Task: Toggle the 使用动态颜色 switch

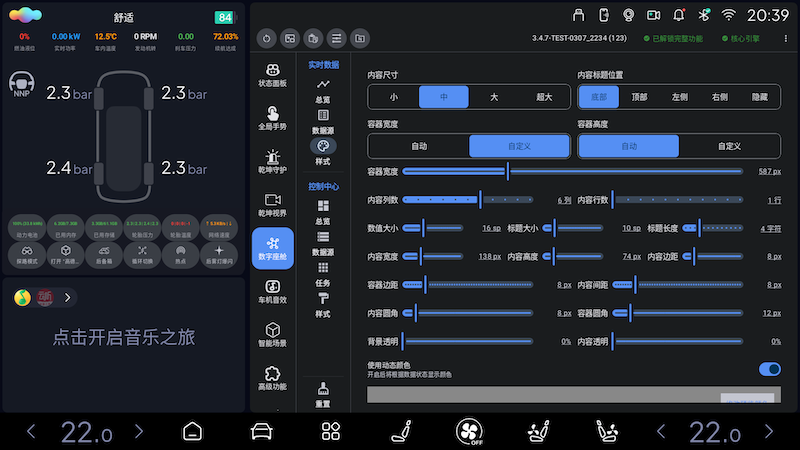Action: coord(769,369)
